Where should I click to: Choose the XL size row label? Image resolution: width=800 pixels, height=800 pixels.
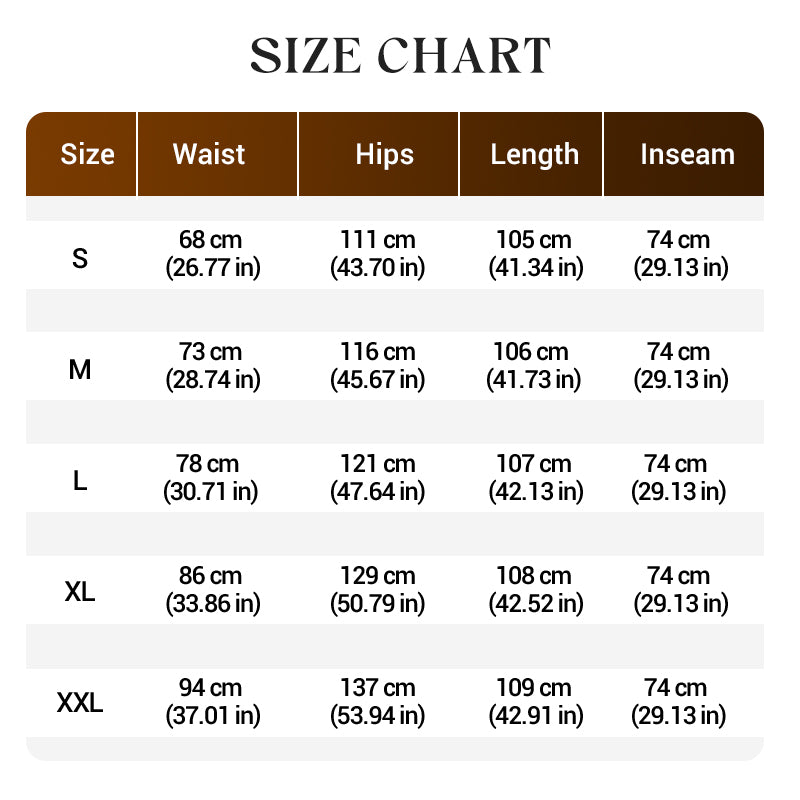[x=80, y=592]
